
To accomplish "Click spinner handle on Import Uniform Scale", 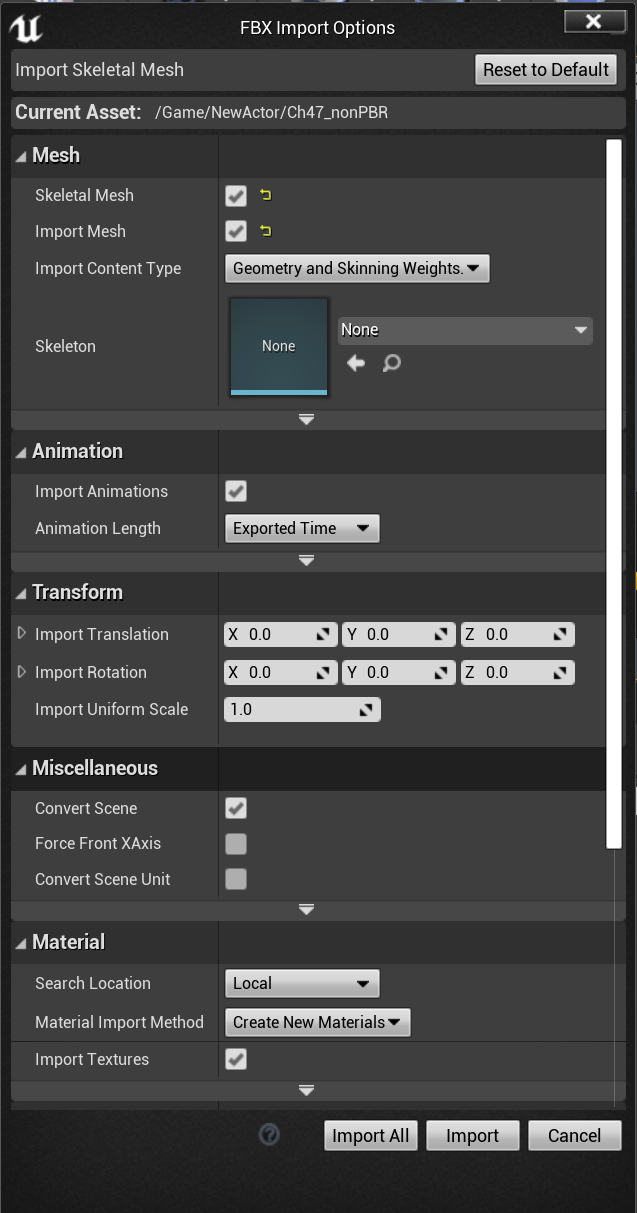I will [x=367, y=710].
